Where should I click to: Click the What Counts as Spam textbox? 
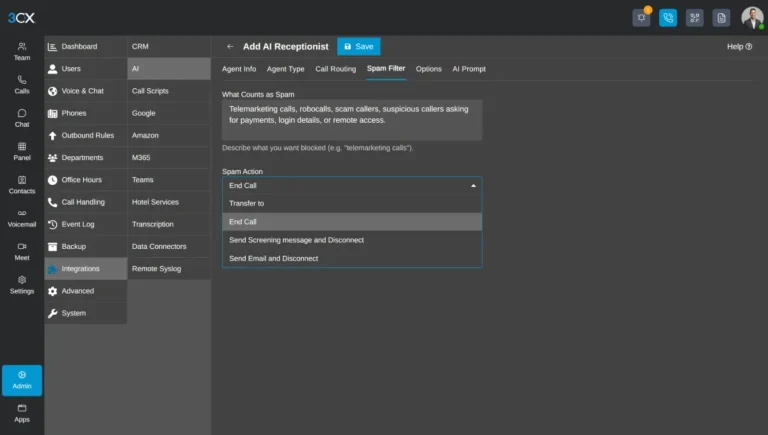click(x=352, y=120)
